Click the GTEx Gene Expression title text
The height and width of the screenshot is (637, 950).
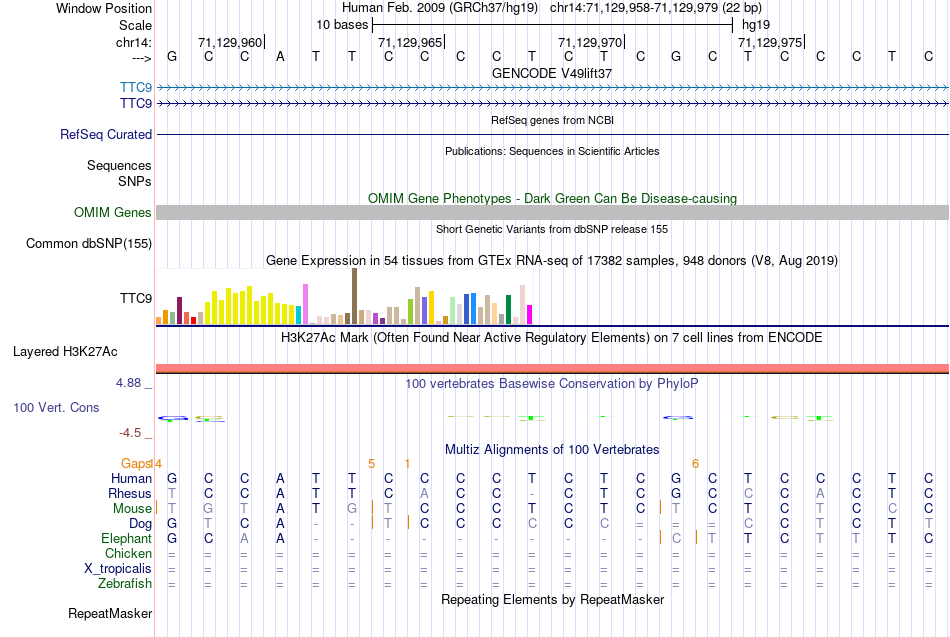coord(552,261)
